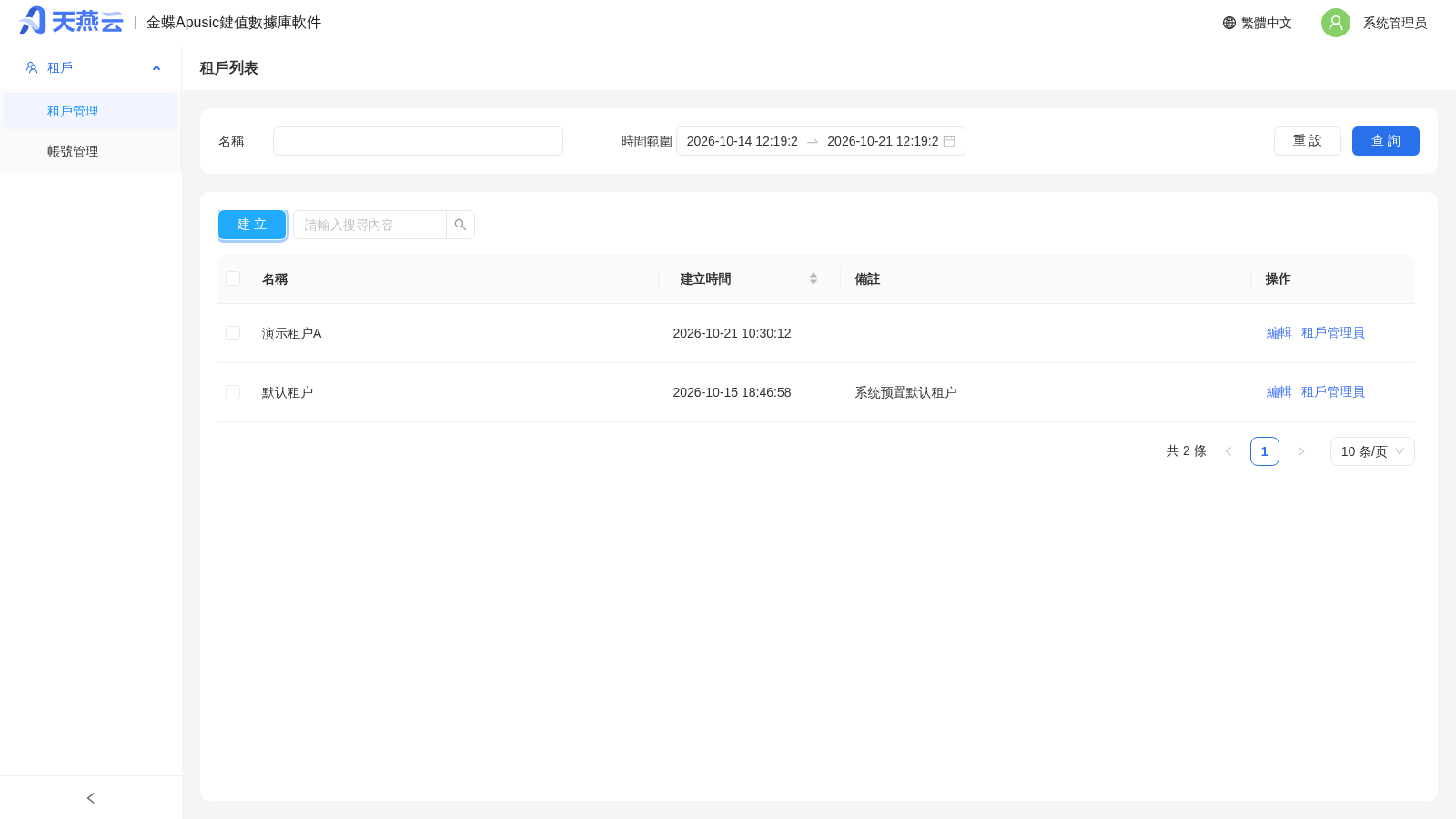Collapse the 租戶 menu chevron
The image size is (1456, 819).
(x=157, y=67)
